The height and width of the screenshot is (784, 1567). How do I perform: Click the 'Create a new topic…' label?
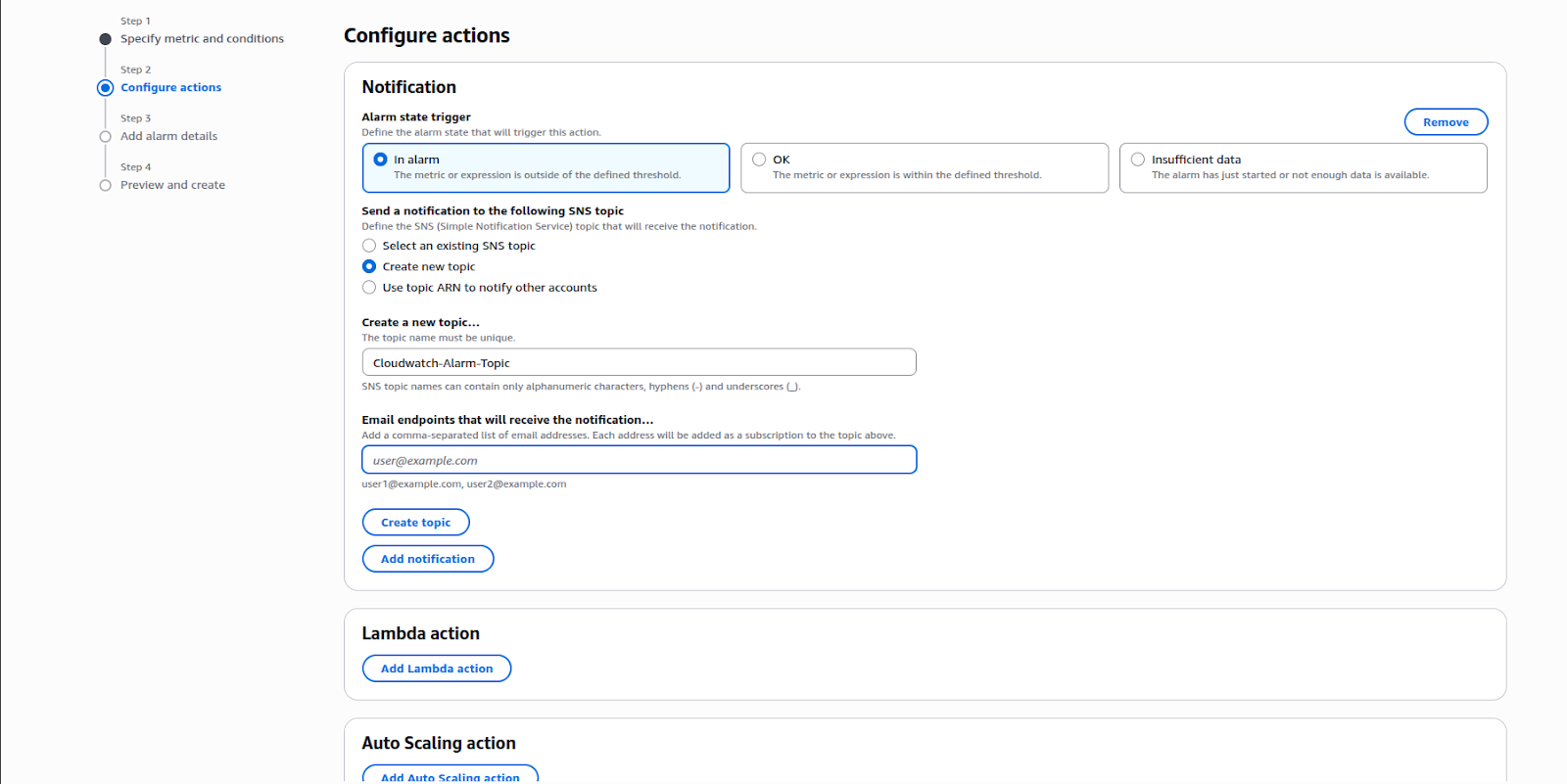pyautogui.click(x=421, y=323)
